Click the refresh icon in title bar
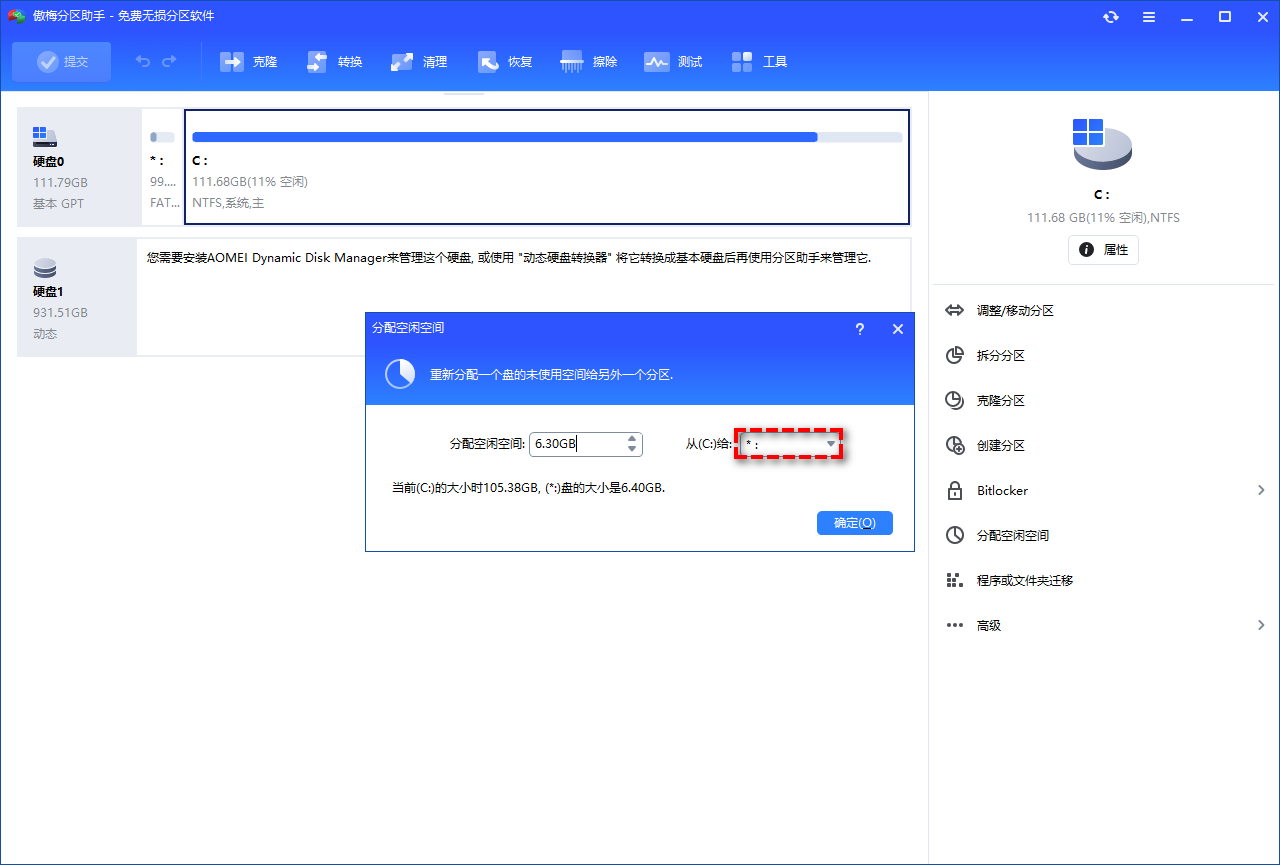This screenshot has height=865, width=1280. point(1110,16)
